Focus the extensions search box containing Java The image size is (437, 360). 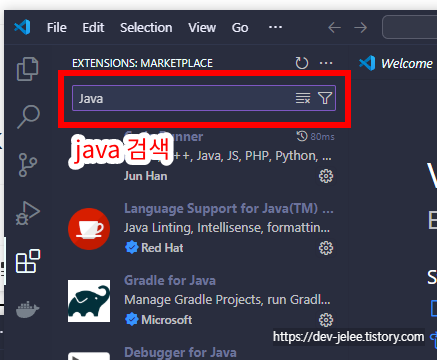pyautogui.click(x=204, y=98)
